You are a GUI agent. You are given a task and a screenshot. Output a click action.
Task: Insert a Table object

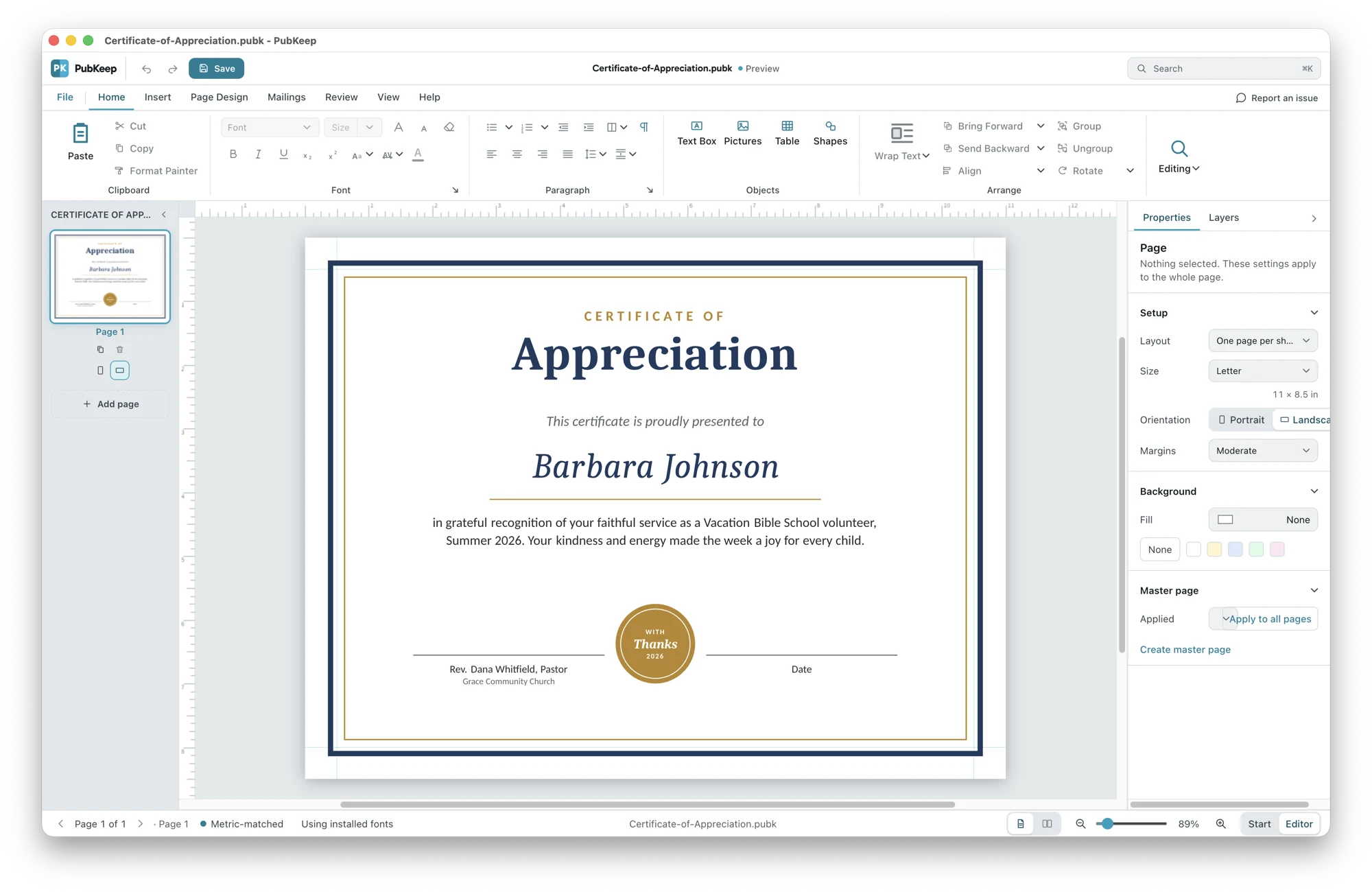(x=787, y=133)
